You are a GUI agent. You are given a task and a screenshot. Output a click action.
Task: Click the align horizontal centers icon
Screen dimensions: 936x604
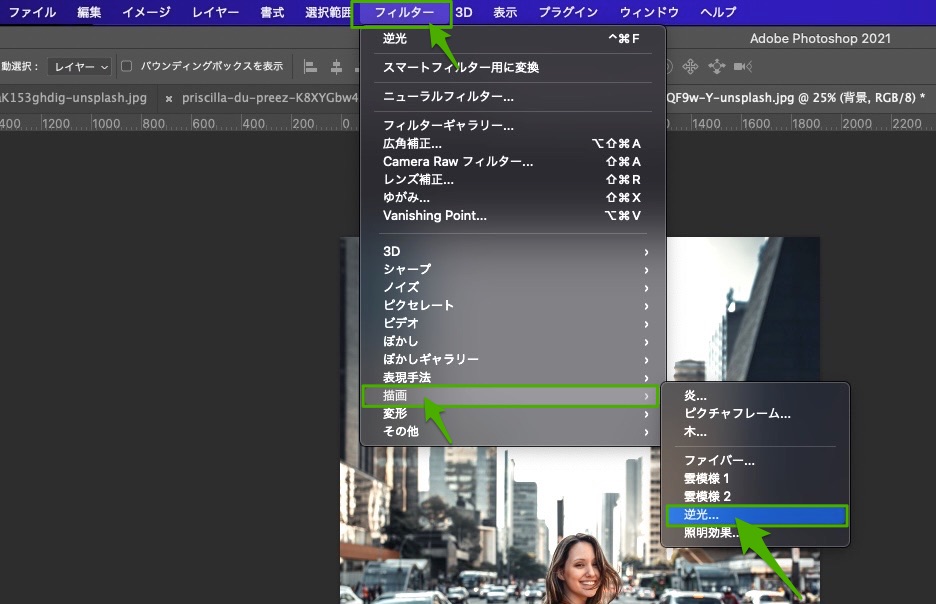[336, 66]
